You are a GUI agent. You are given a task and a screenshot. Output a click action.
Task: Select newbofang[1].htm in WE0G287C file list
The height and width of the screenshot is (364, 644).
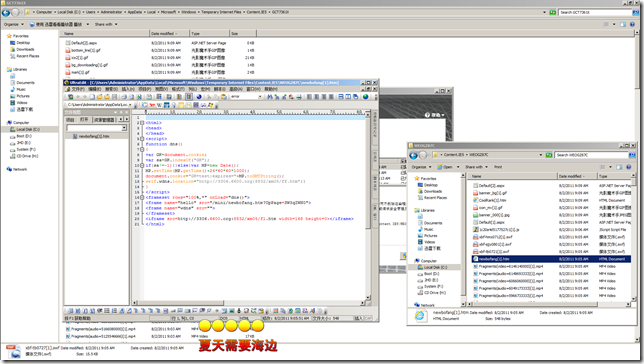551,259
